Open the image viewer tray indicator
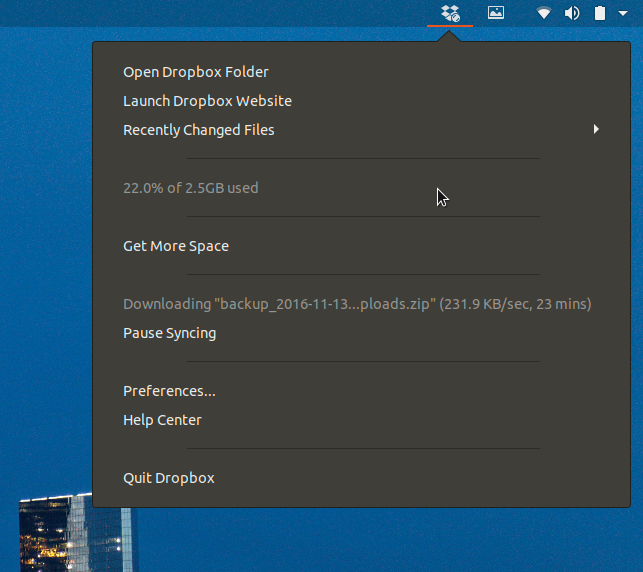 click(495, 13)
